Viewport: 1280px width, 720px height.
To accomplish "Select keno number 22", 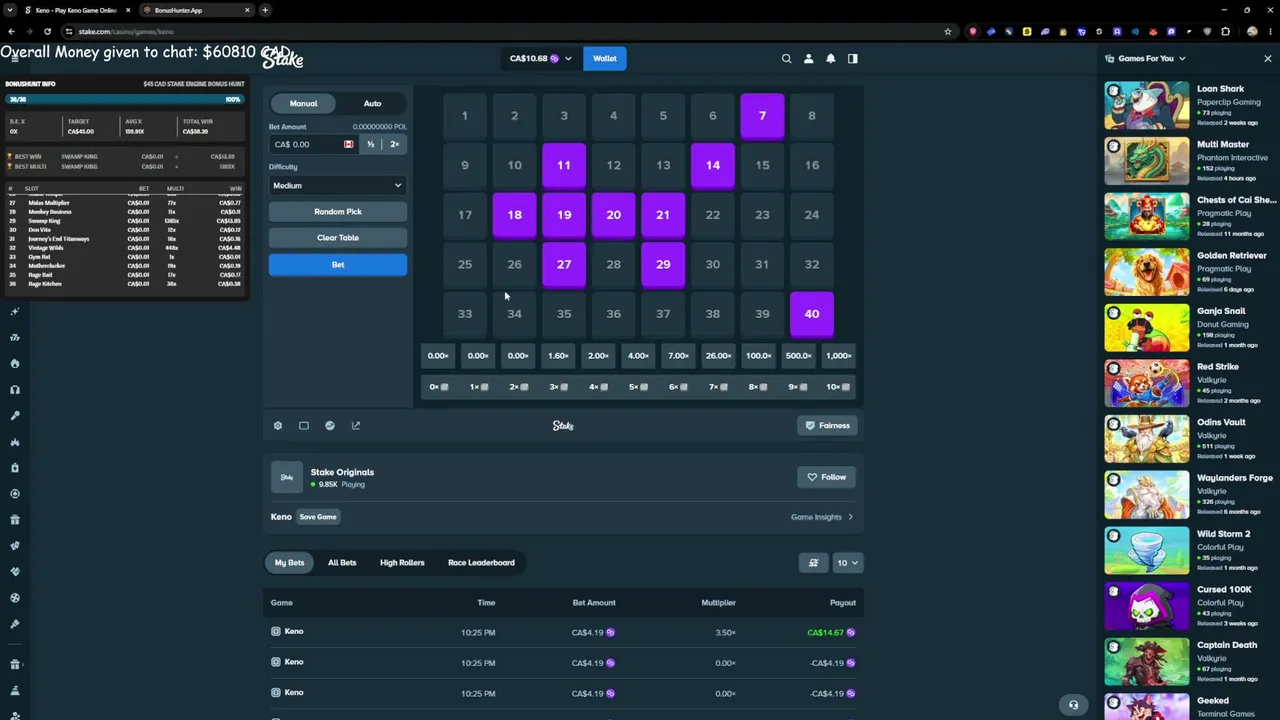I will [x=713, y=215].
